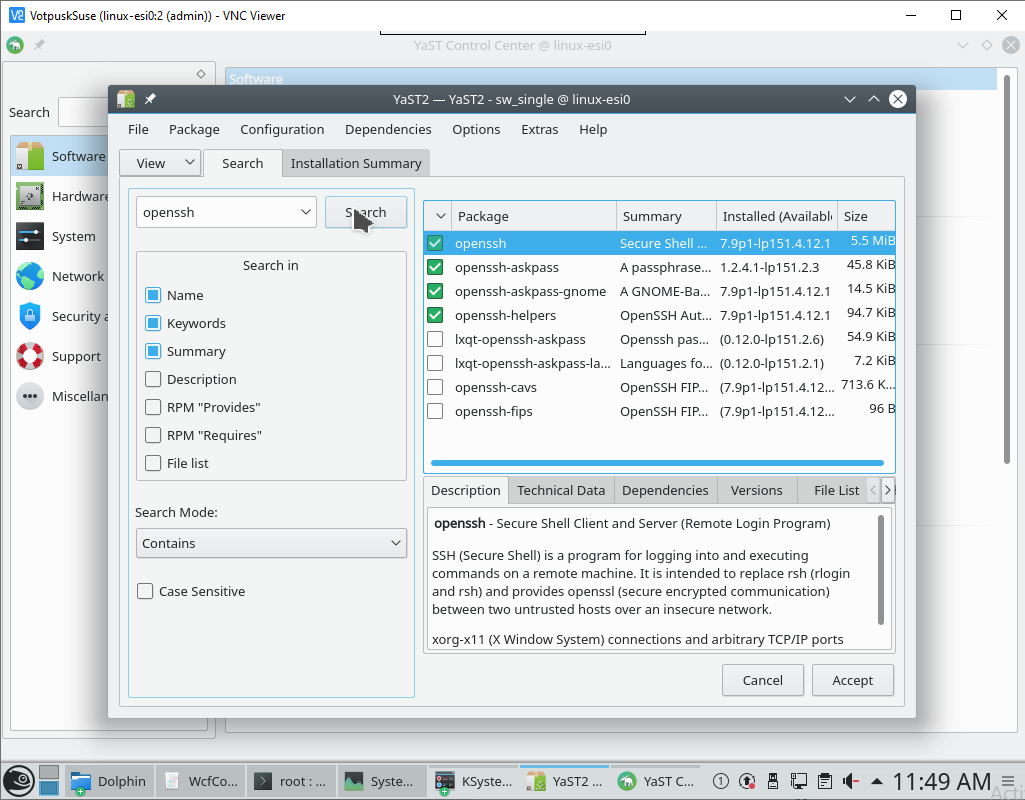Open the Search Mode Contains dropdown
The width and height of the screenshot is (1025, 800).
271,543
